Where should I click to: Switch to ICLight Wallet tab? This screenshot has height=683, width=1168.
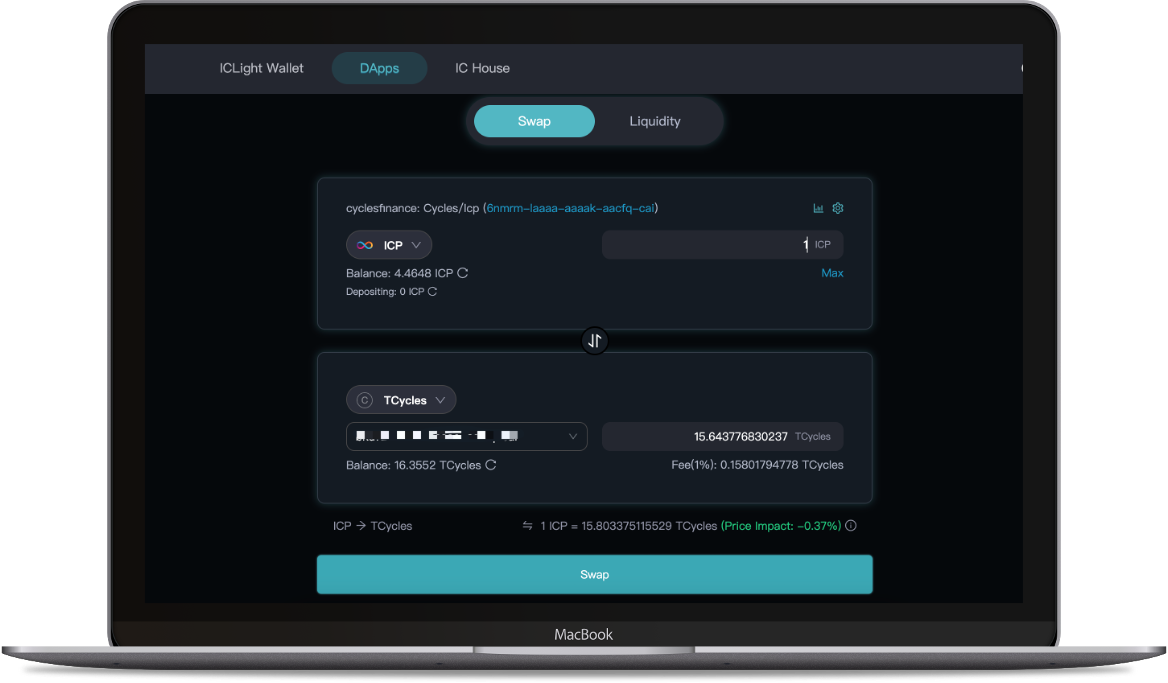click(x=261, y=69)
